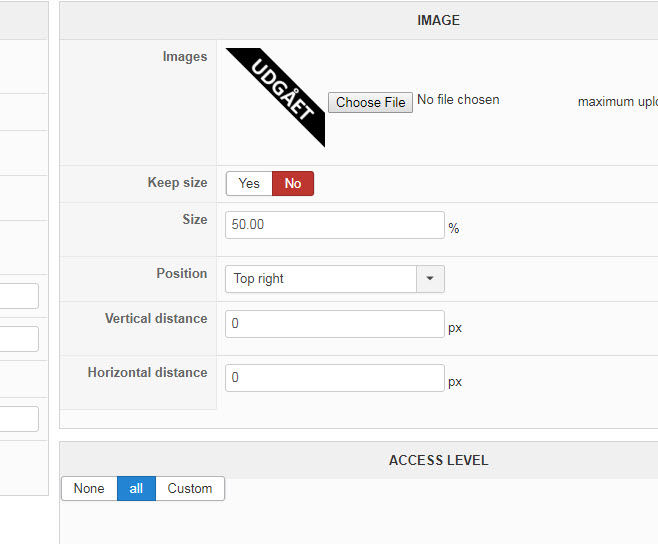Viewport: 658px width, 544px height.
Task: Click the Keep size label
Action: 177,183
